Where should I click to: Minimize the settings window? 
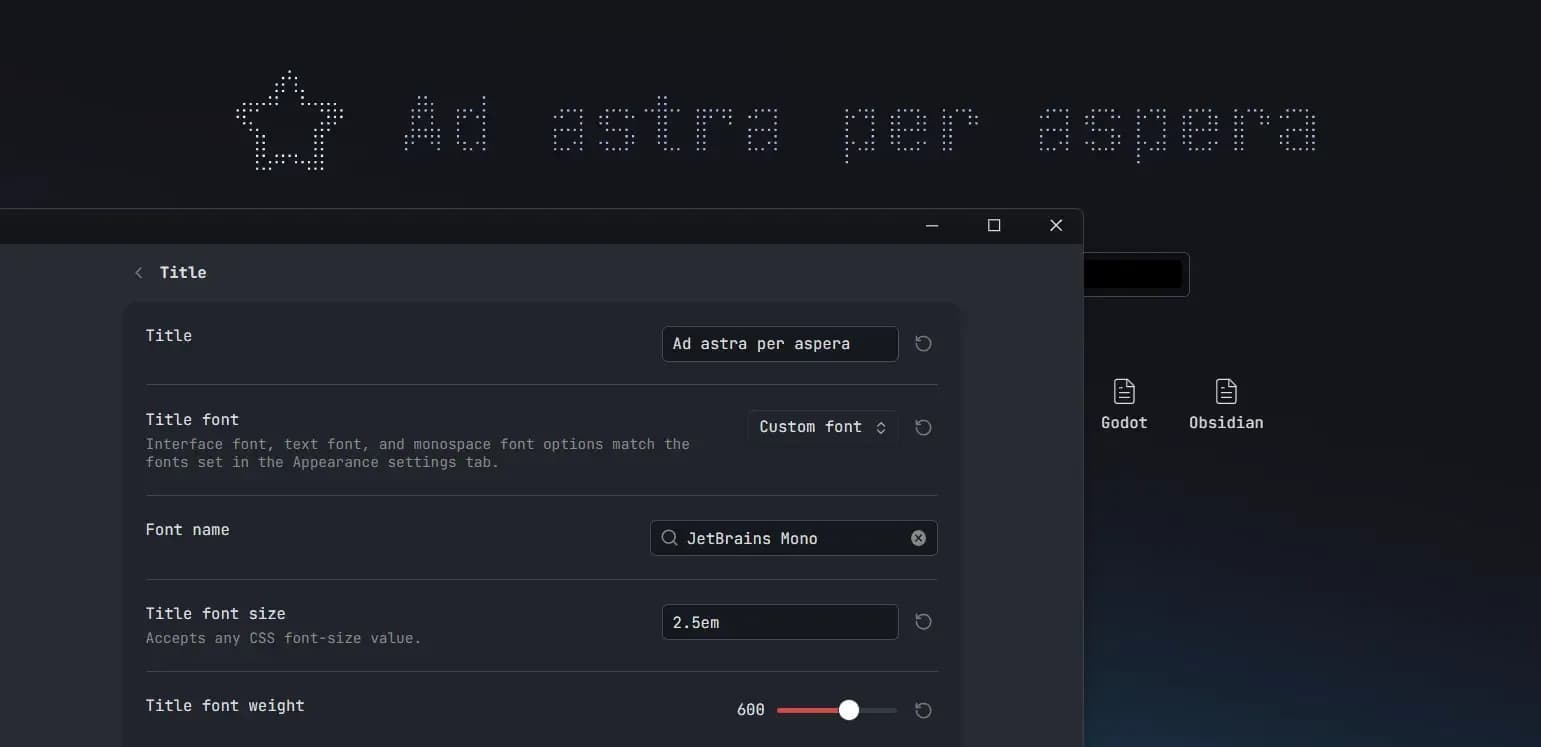932,226
